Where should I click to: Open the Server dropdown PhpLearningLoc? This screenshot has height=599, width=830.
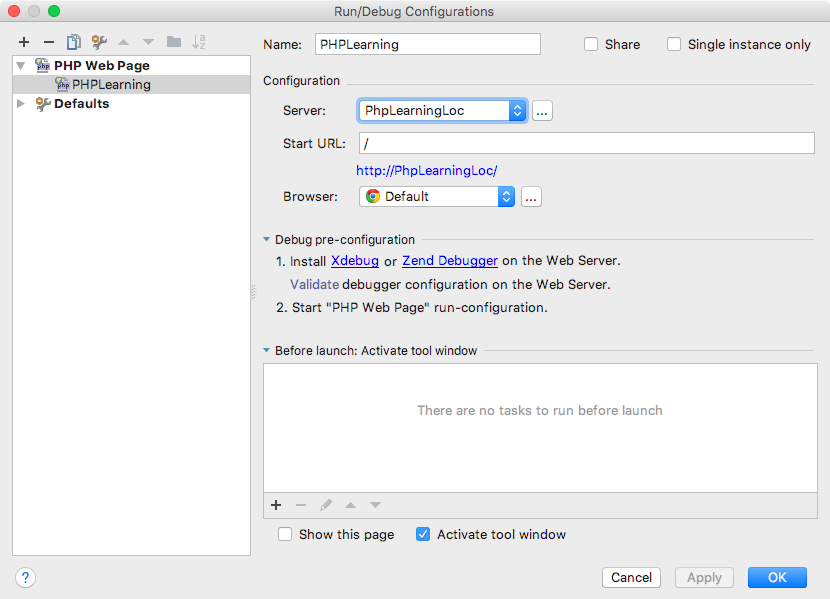[442, 111]
